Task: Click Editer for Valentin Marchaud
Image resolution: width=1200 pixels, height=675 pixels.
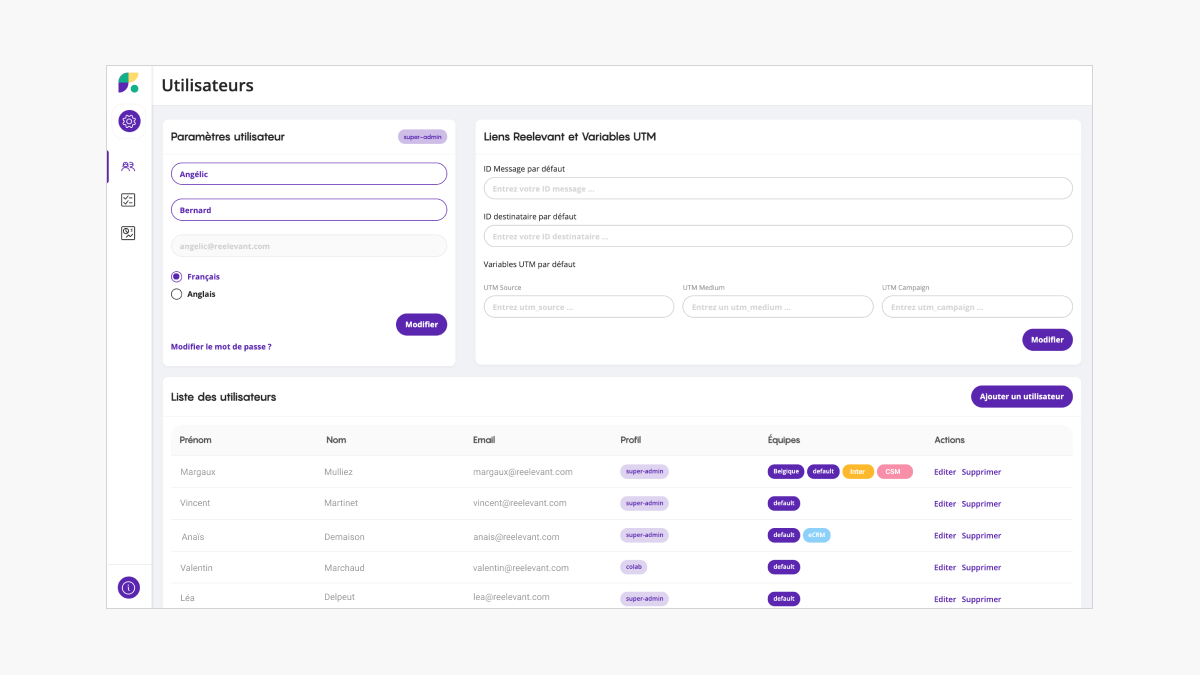Action: tap(945, 568)
